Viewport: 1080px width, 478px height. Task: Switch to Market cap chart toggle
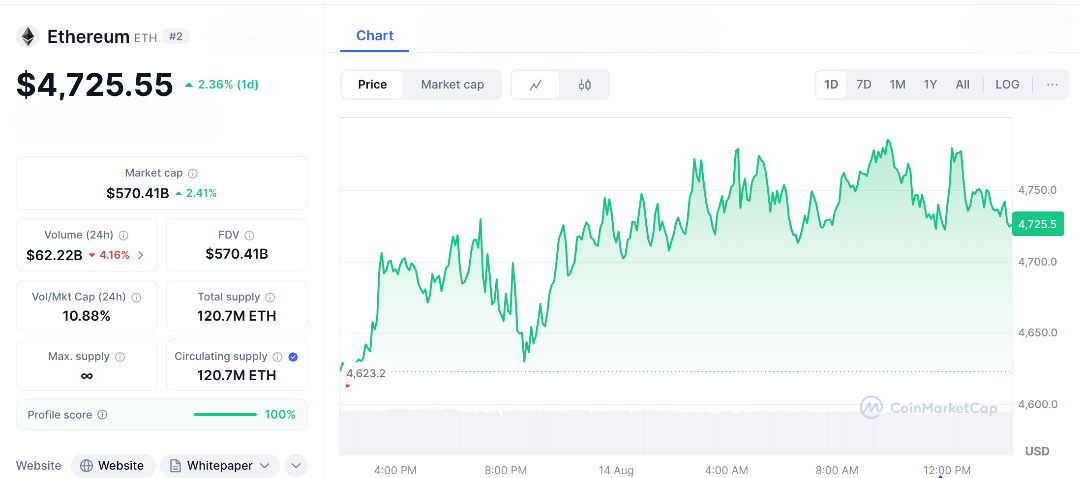(x=453, y=85)
